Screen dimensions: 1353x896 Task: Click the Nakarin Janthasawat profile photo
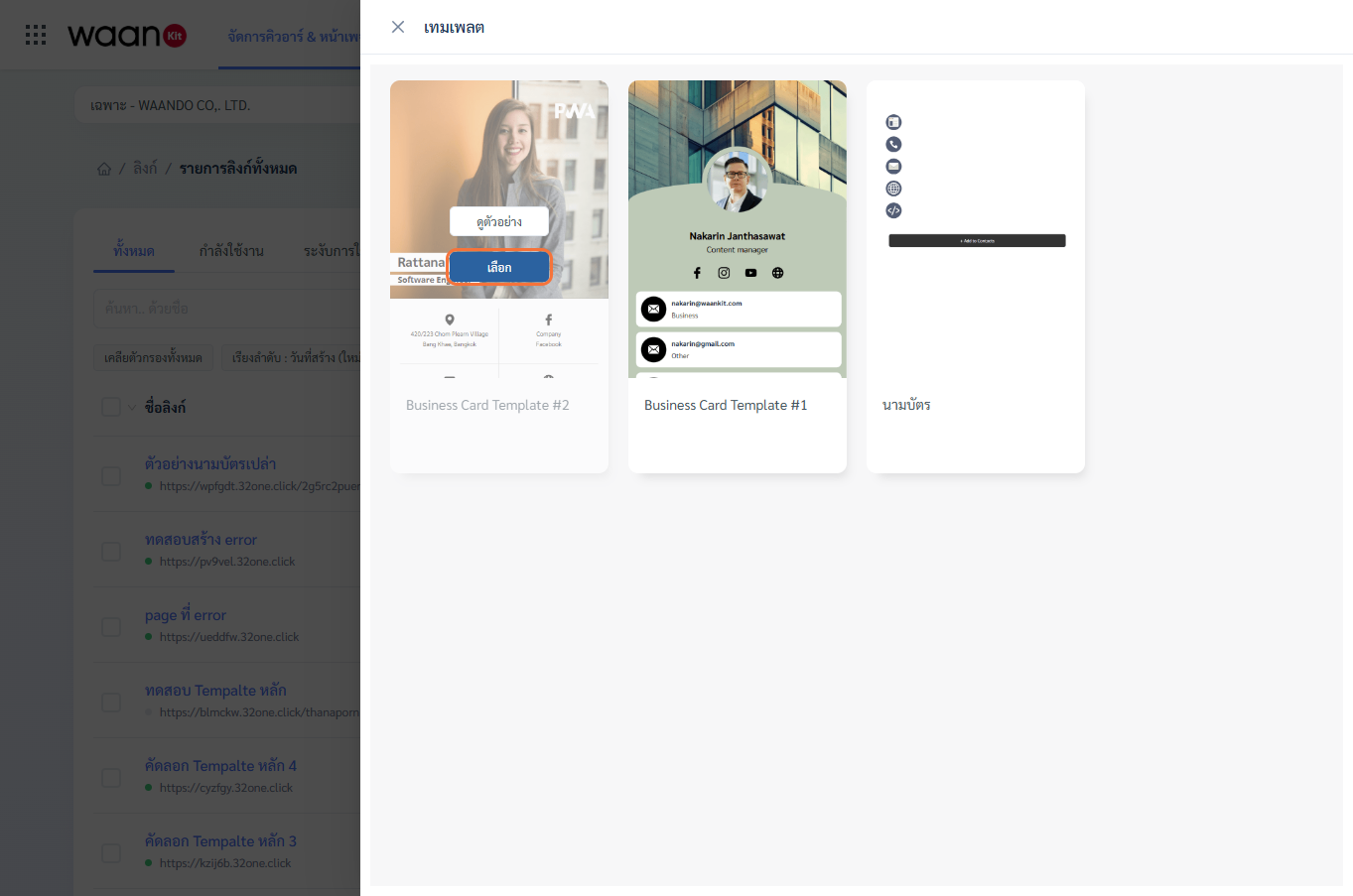tap(737, 180)
